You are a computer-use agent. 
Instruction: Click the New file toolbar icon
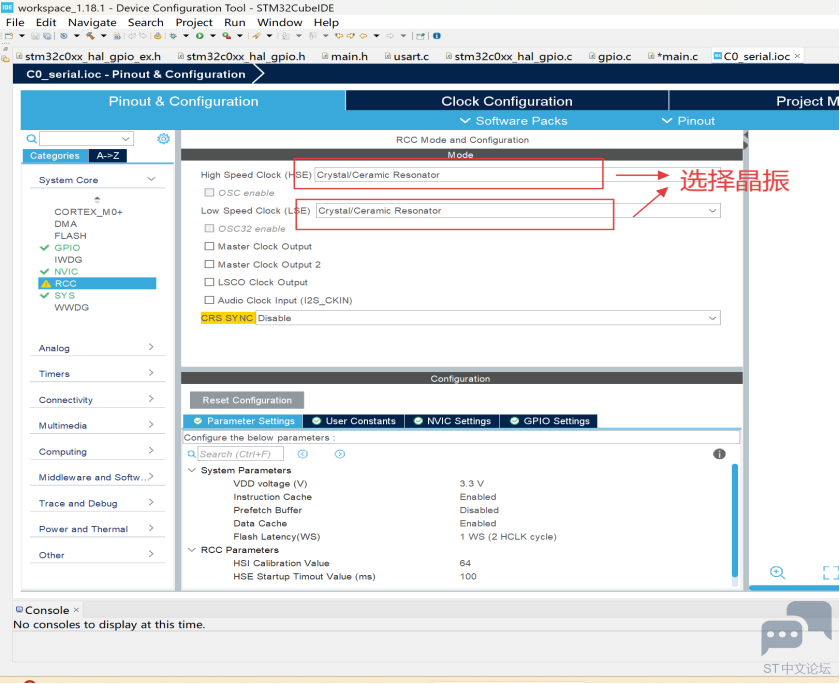pos(9,36)
